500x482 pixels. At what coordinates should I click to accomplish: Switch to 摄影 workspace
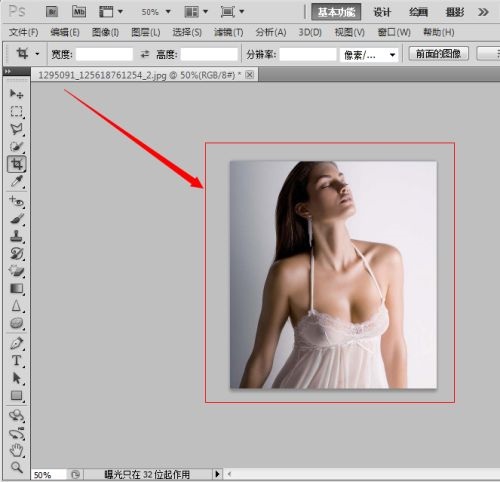(x=455, y=12)
